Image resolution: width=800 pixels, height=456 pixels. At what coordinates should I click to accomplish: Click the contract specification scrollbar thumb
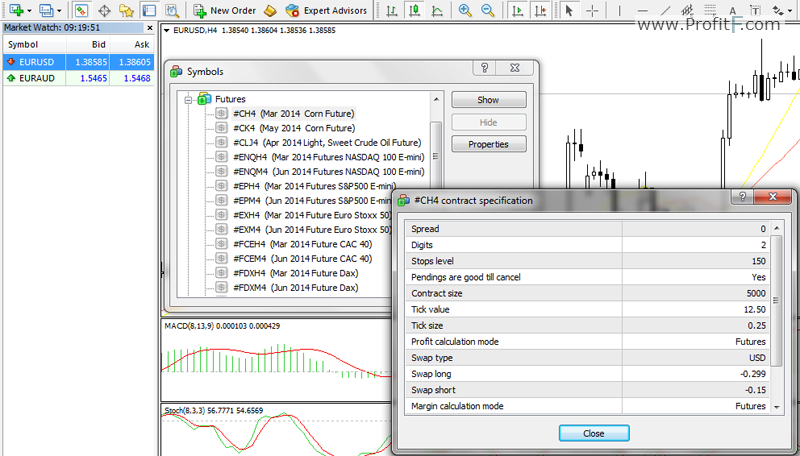pyautogui.click(x=777, y=300)
